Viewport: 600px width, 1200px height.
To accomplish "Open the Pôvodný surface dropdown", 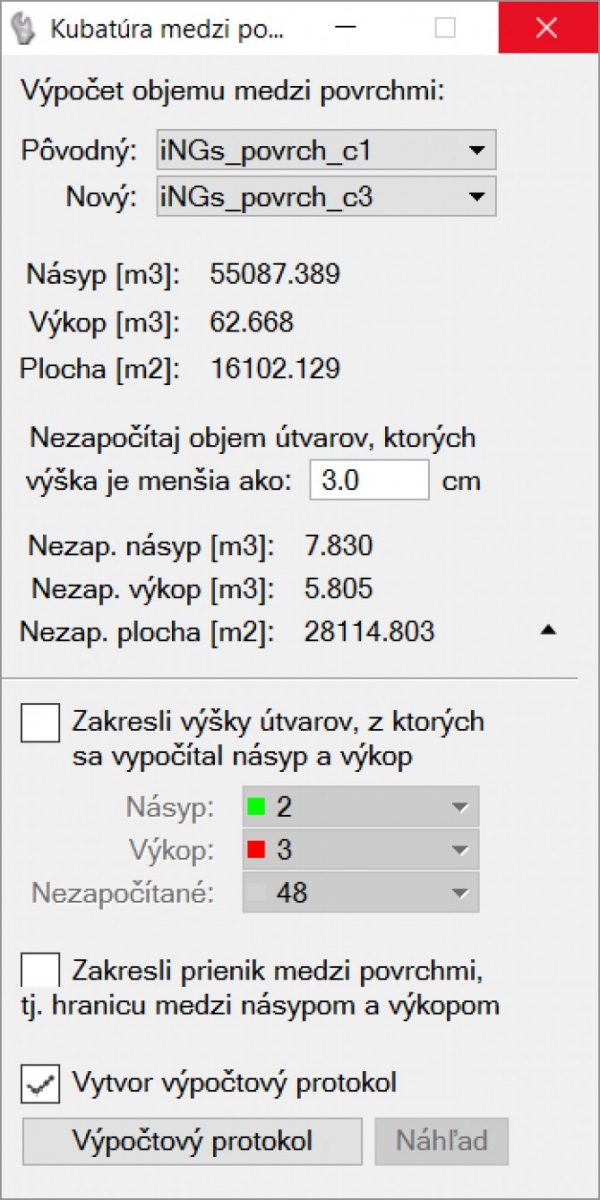I will coord(326,152).
